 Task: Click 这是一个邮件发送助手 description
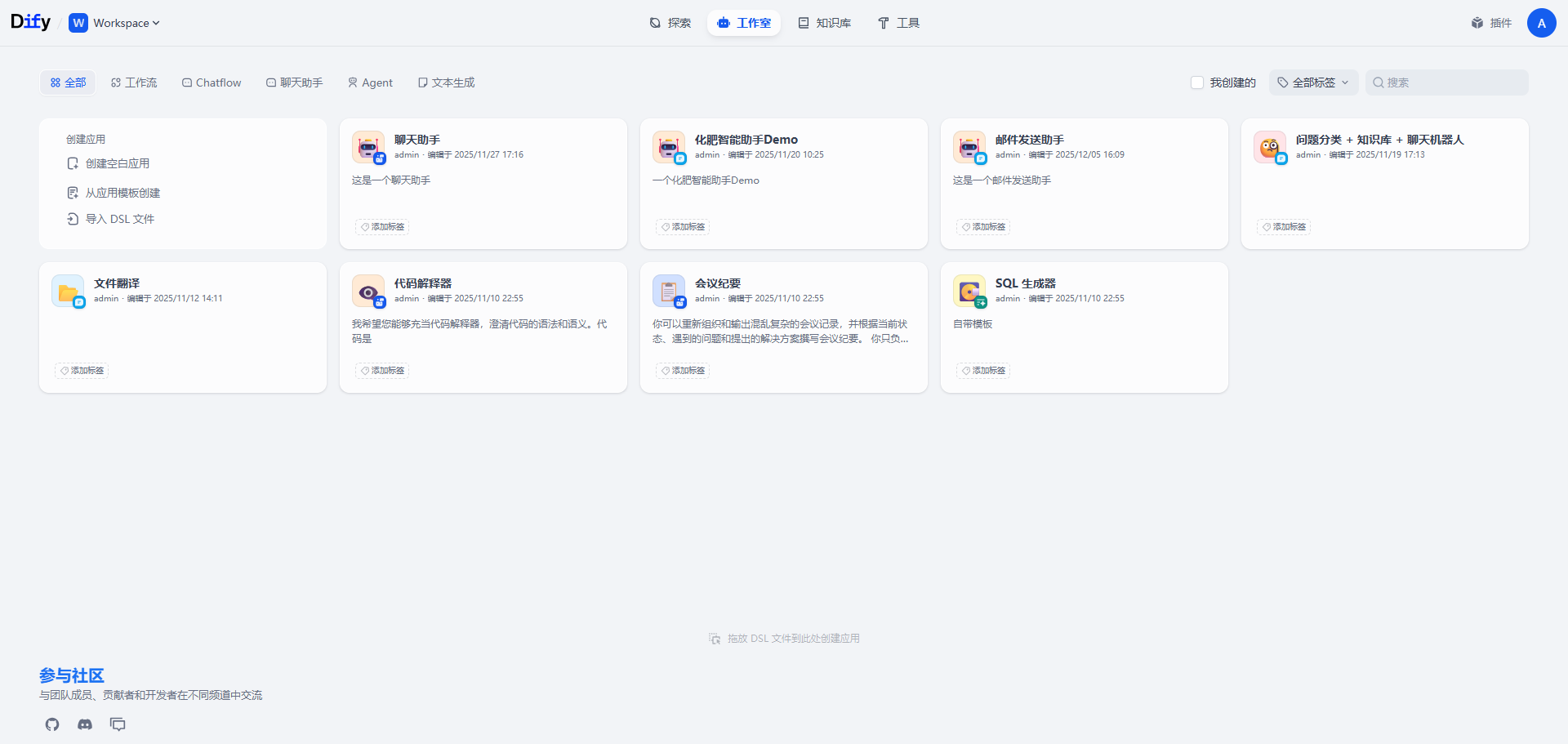[x=1002, y=180]
